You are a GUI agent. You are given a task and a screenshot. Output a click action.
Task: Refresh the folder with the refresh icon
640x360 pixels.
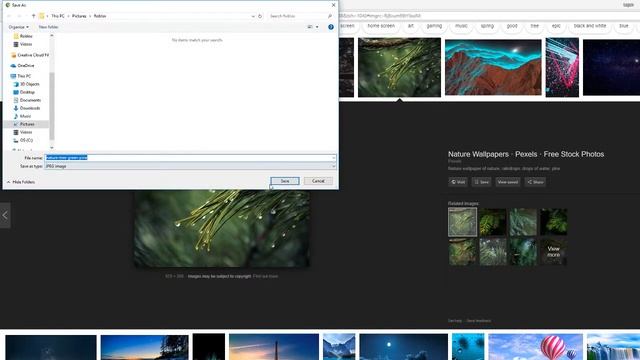coord(260,16)
